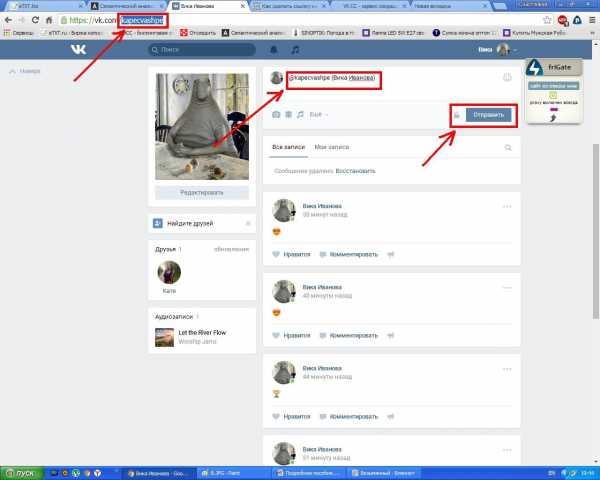Open the music player icon in VK header

[x=295, y=50]
